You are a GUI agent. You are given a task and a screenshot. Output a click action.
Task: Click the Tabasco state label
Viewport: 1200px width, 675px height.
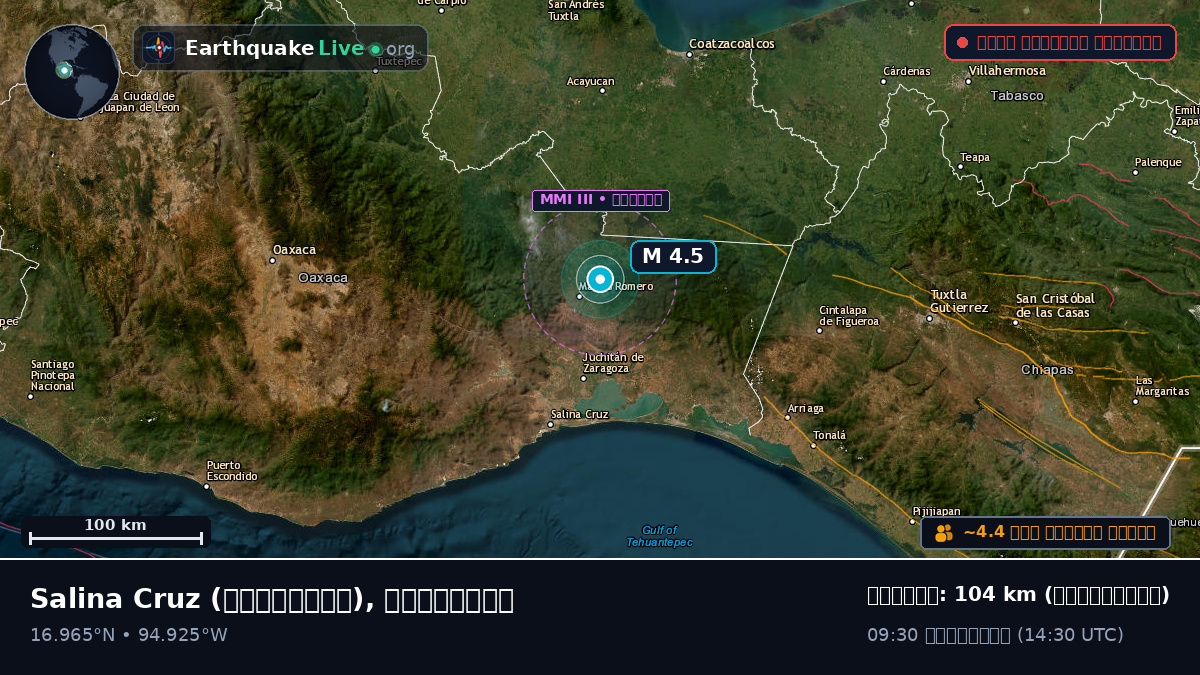1017,96
